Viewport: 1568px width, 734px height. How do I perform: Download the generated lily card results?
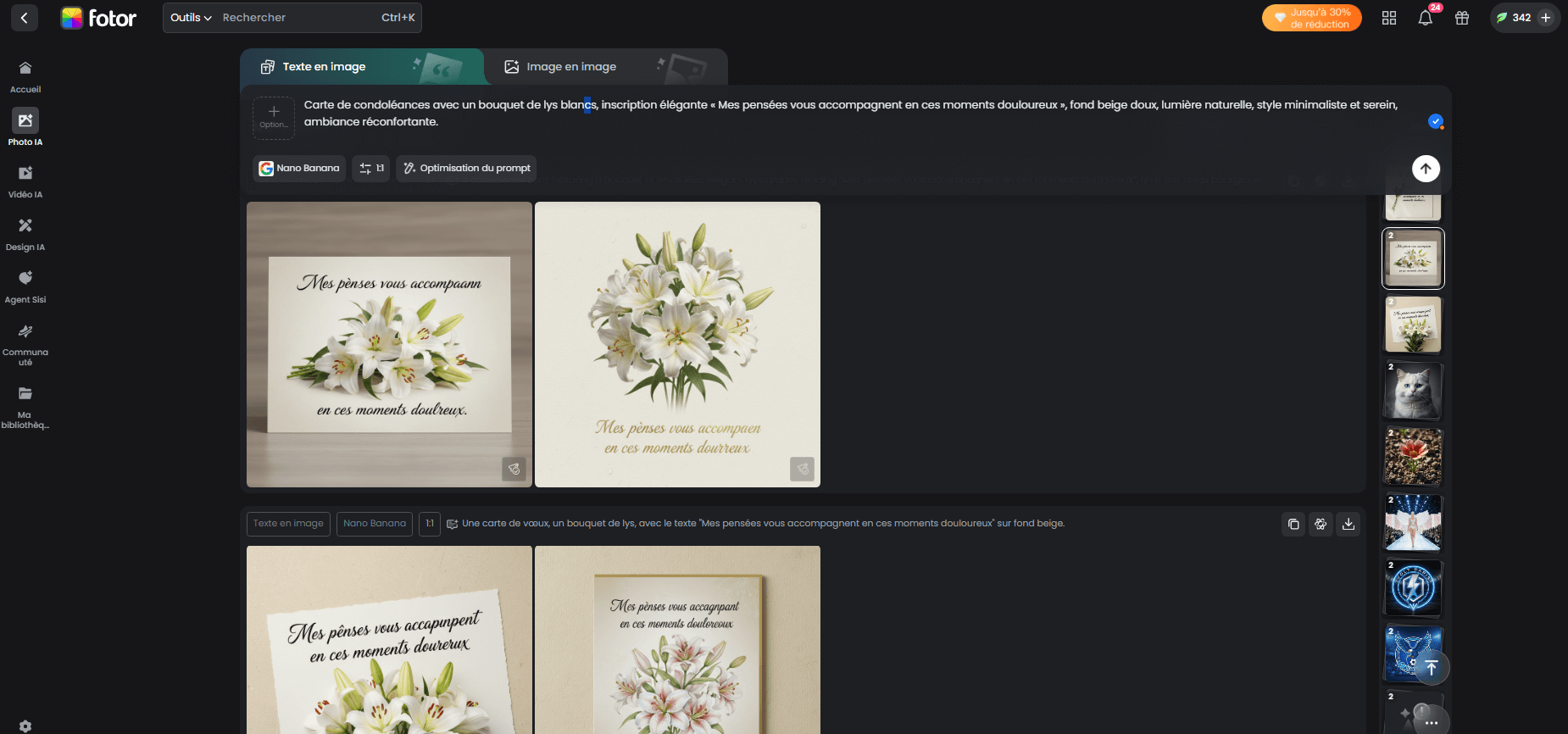(x=1348, y=524)
